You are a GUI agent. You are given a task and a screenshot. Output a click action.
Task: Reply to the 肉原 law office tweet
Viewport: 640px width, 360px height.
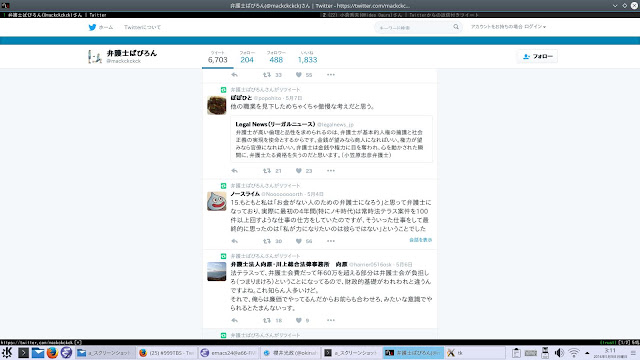234,320
